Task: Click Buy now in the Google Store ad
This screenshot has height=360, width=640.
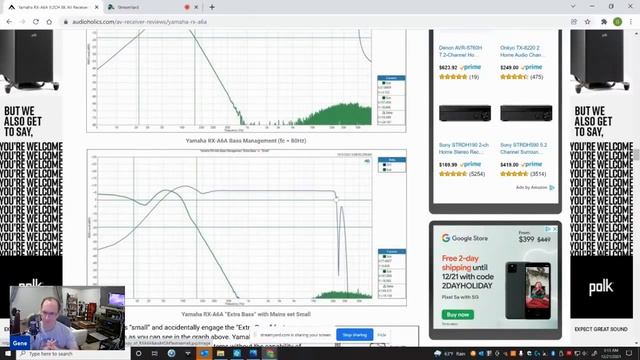Action: click(458, 315)
